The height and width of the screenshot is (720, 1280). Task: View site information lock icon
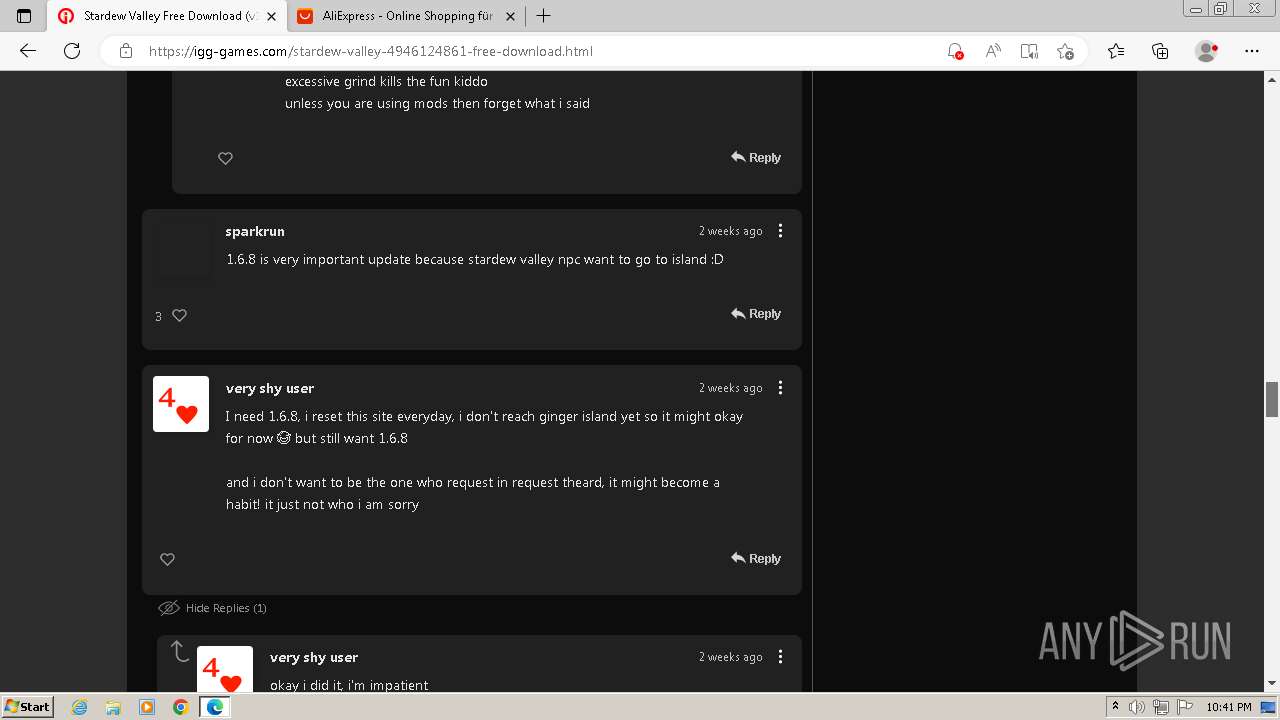126,51
